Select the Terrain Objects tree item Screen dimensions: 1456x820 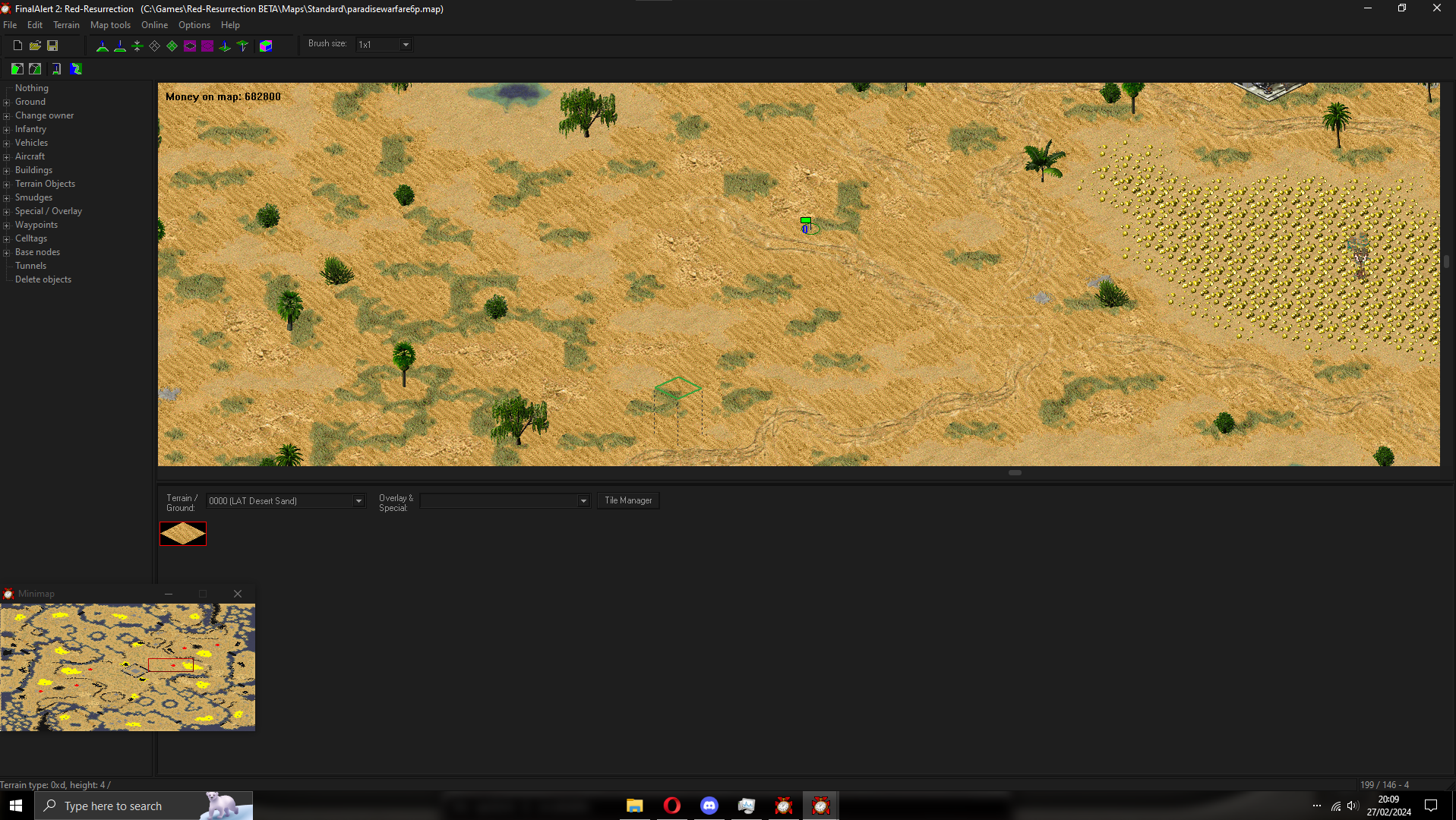click(x=45, y=184)
